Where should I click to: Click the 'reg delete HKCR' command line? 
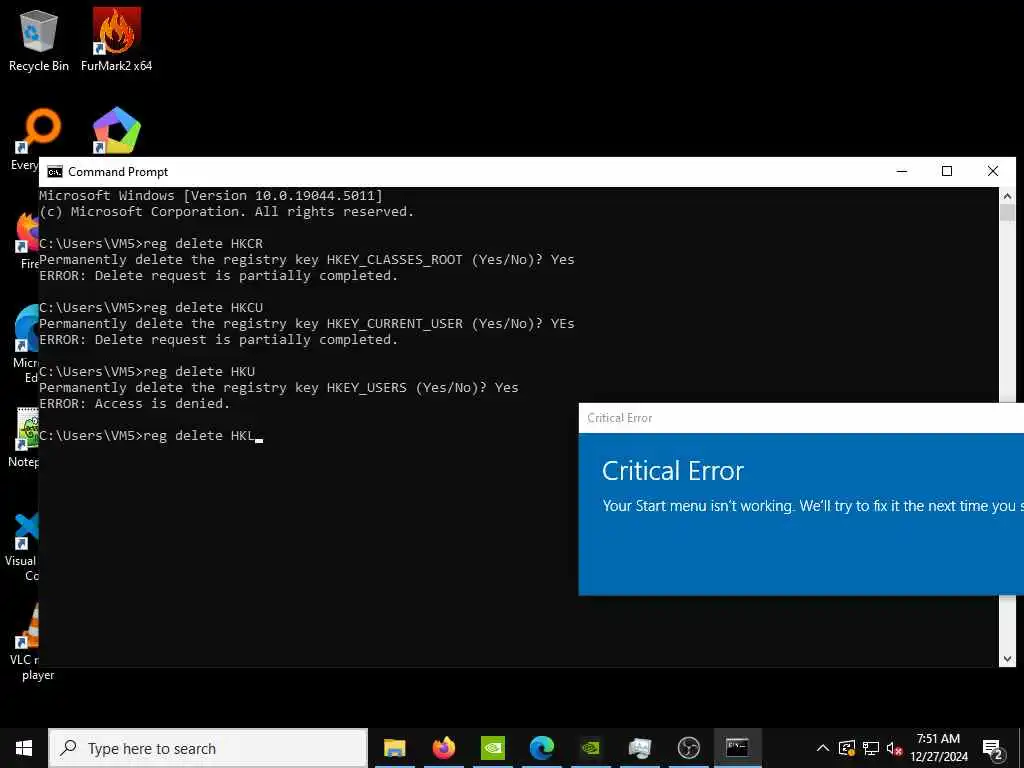click(151, 244)
